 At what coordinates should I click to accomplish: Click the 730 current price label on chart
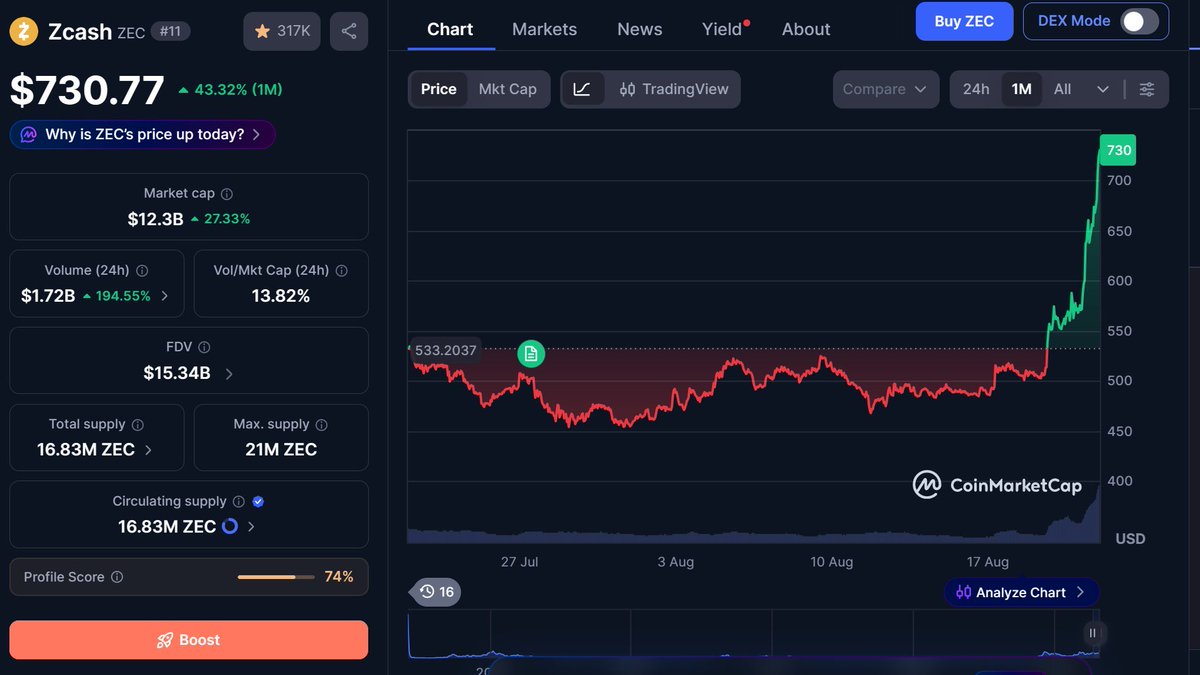pos(1118,151)
